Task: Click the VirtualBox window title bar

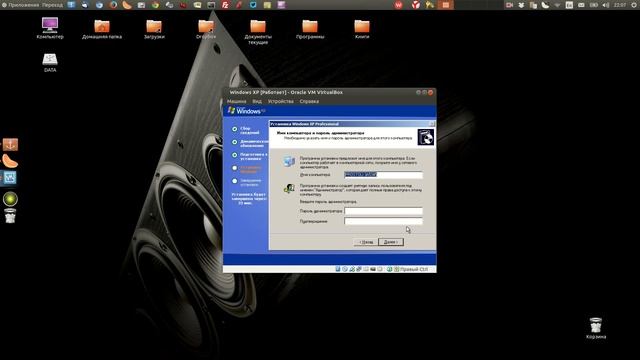Action: pos(329,92)
